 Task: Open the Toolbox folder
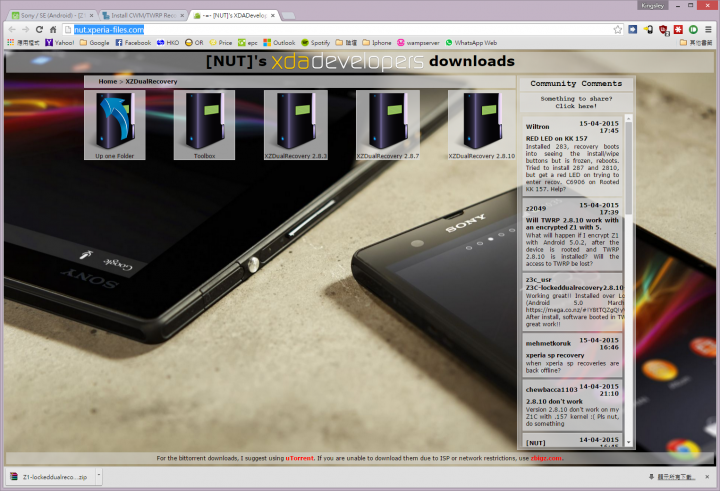pyautogui.click(x=204, y=125)
